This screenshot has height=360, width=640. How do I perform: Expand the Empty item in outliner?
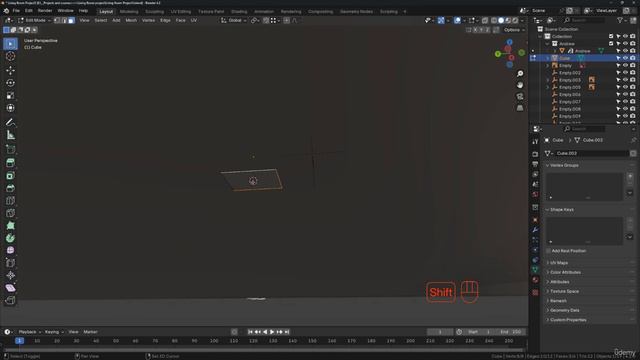[548, 65]
